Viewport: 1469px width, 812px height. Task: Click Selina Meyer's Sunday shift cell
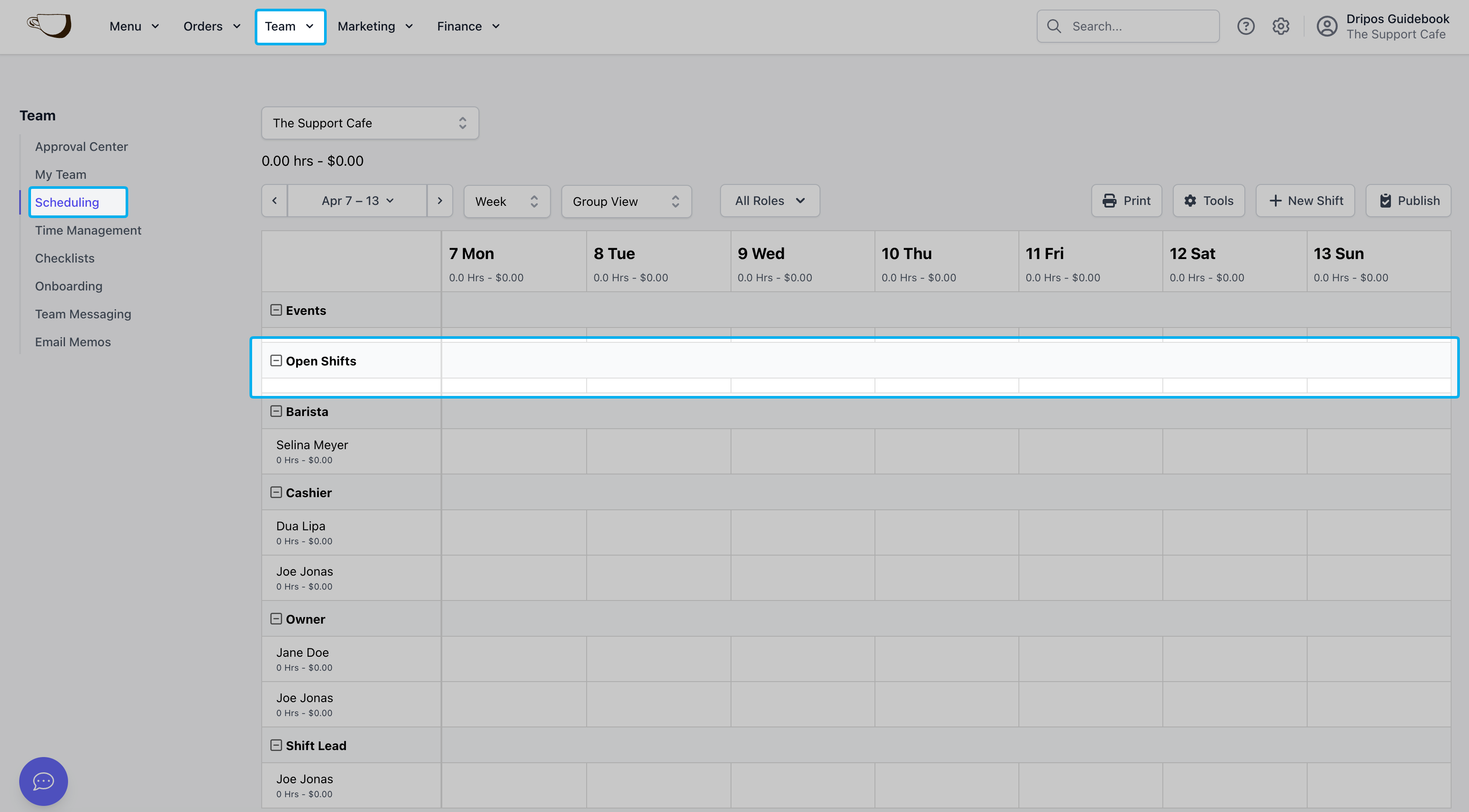click(x=1379, y=451)
